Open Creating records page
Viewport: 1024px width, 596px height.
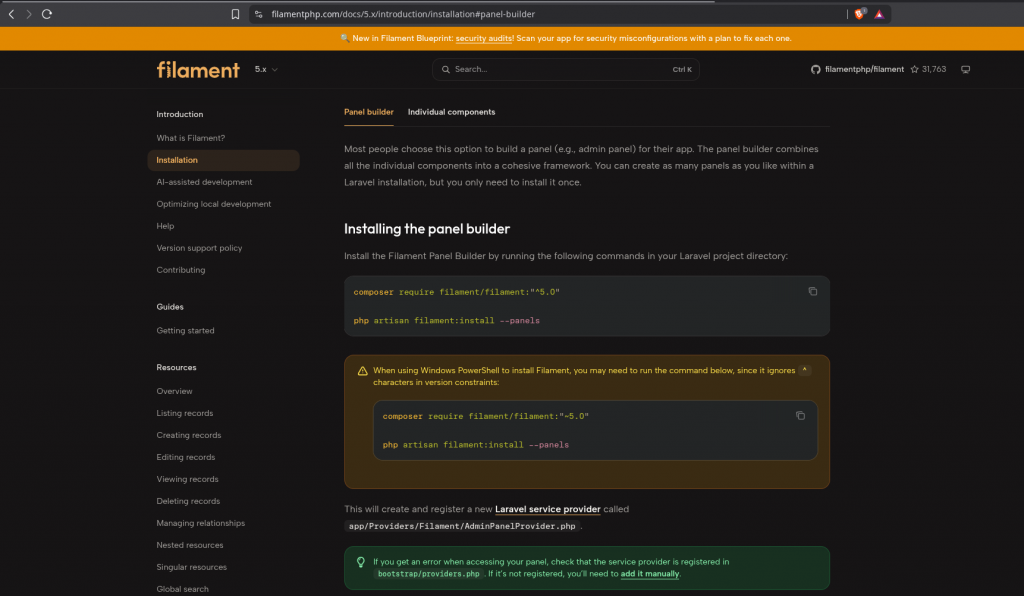[x=189, y=435]
